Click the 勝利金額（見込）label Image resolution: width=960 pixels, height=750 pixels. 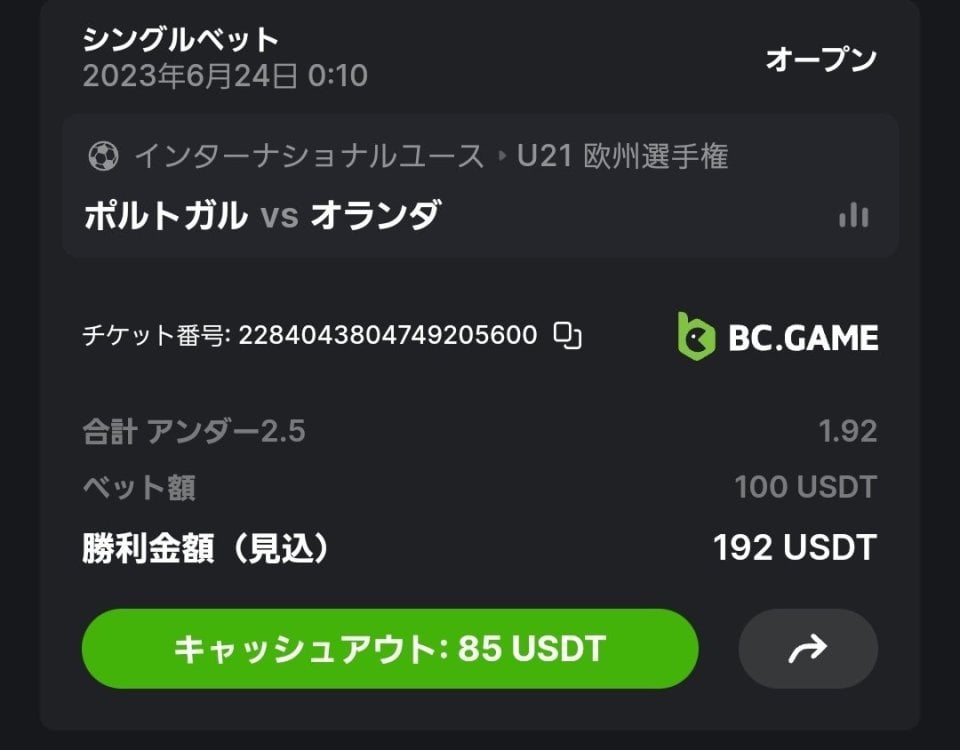pos(205,548)
